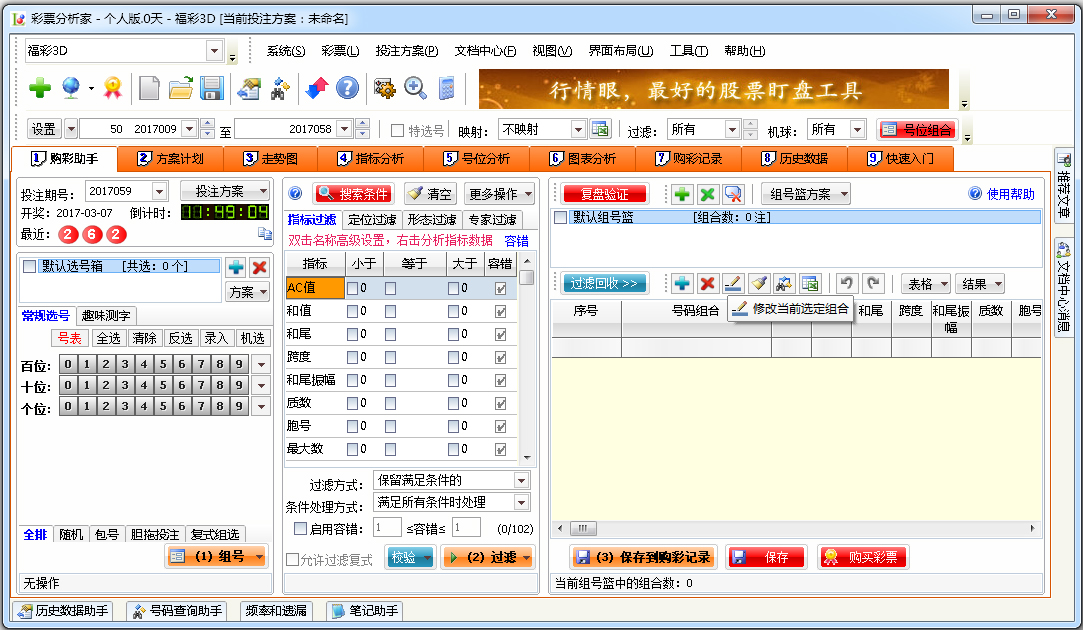Expand 组号篮方案 dropdown

tap(805, 194)
